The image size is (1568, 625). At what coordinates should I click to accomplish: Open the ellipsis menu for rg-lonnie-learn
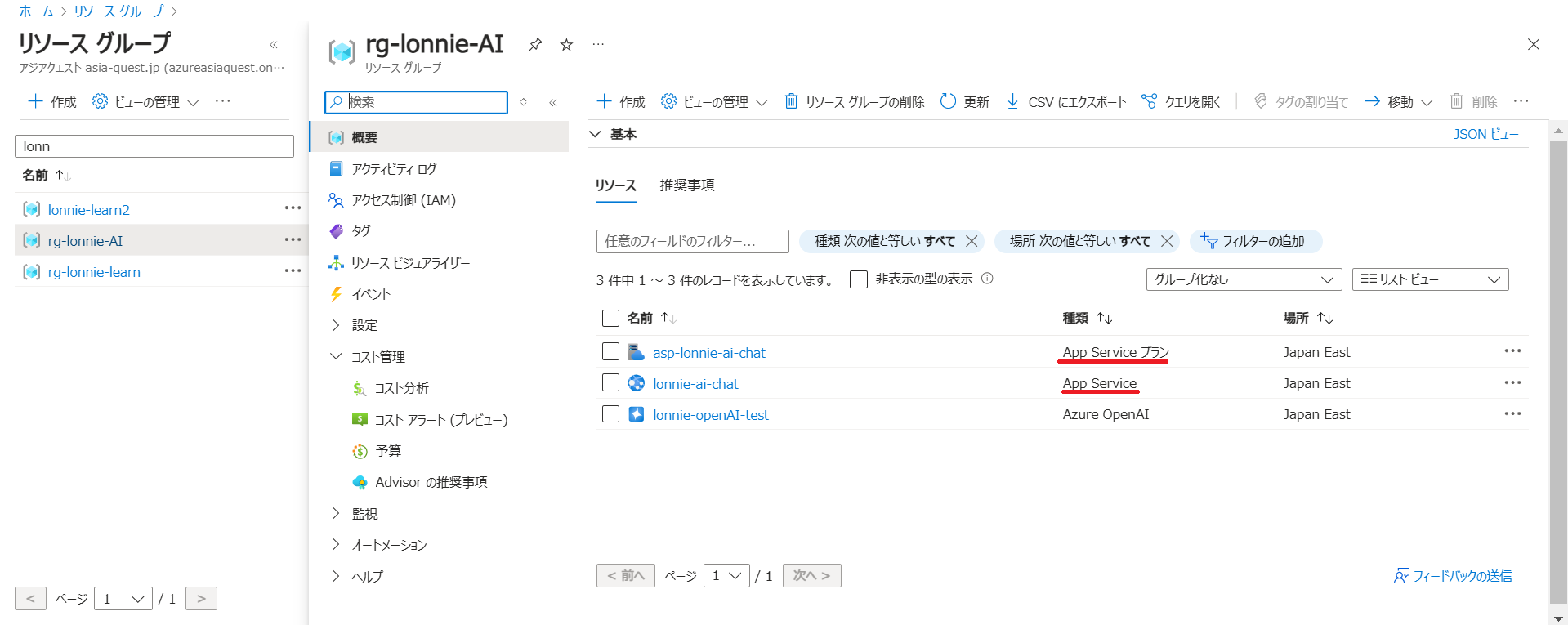click(293, 270)
